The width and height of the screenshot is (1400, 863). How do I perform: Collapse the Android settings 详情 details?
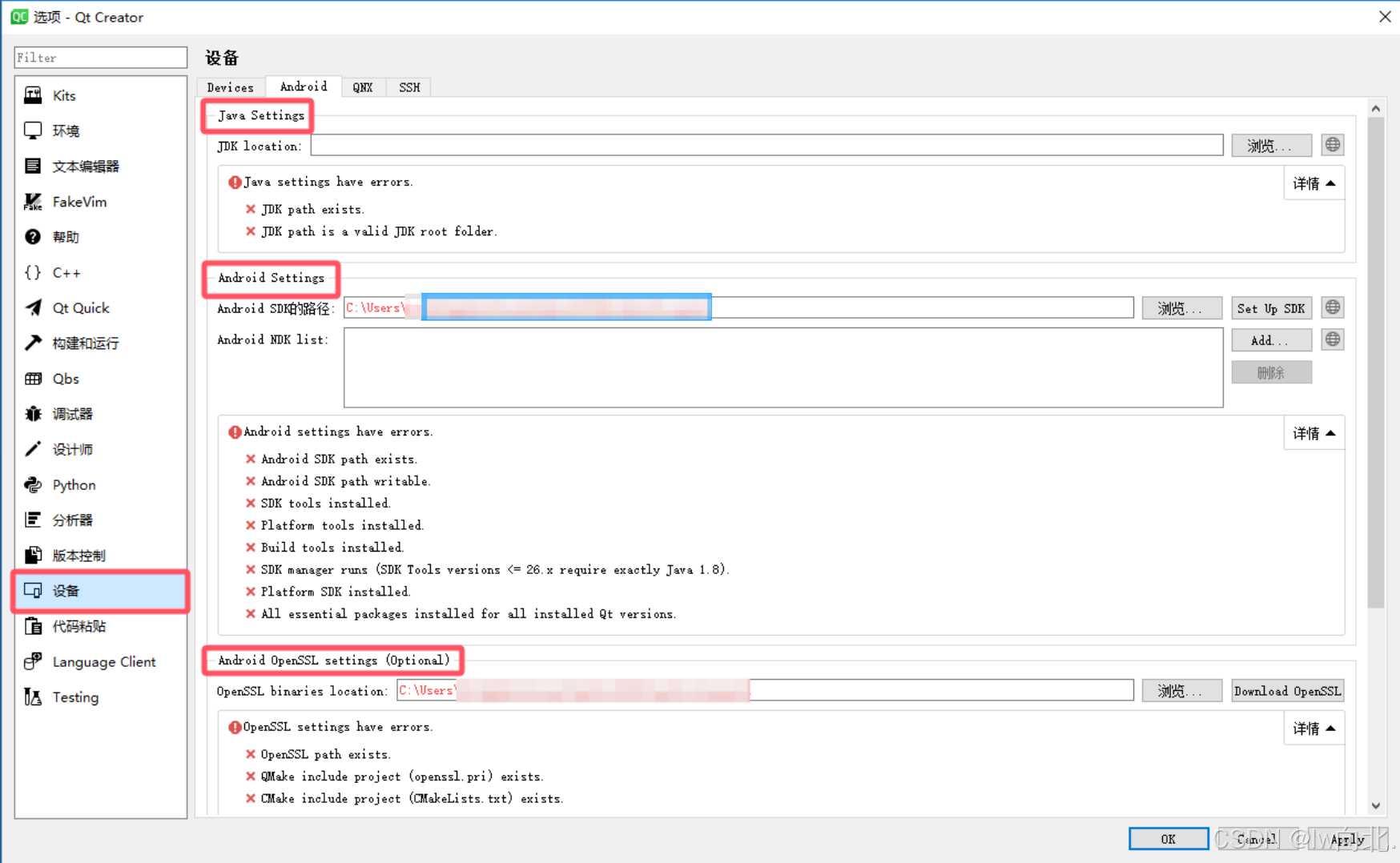(x=1314, y=433)
